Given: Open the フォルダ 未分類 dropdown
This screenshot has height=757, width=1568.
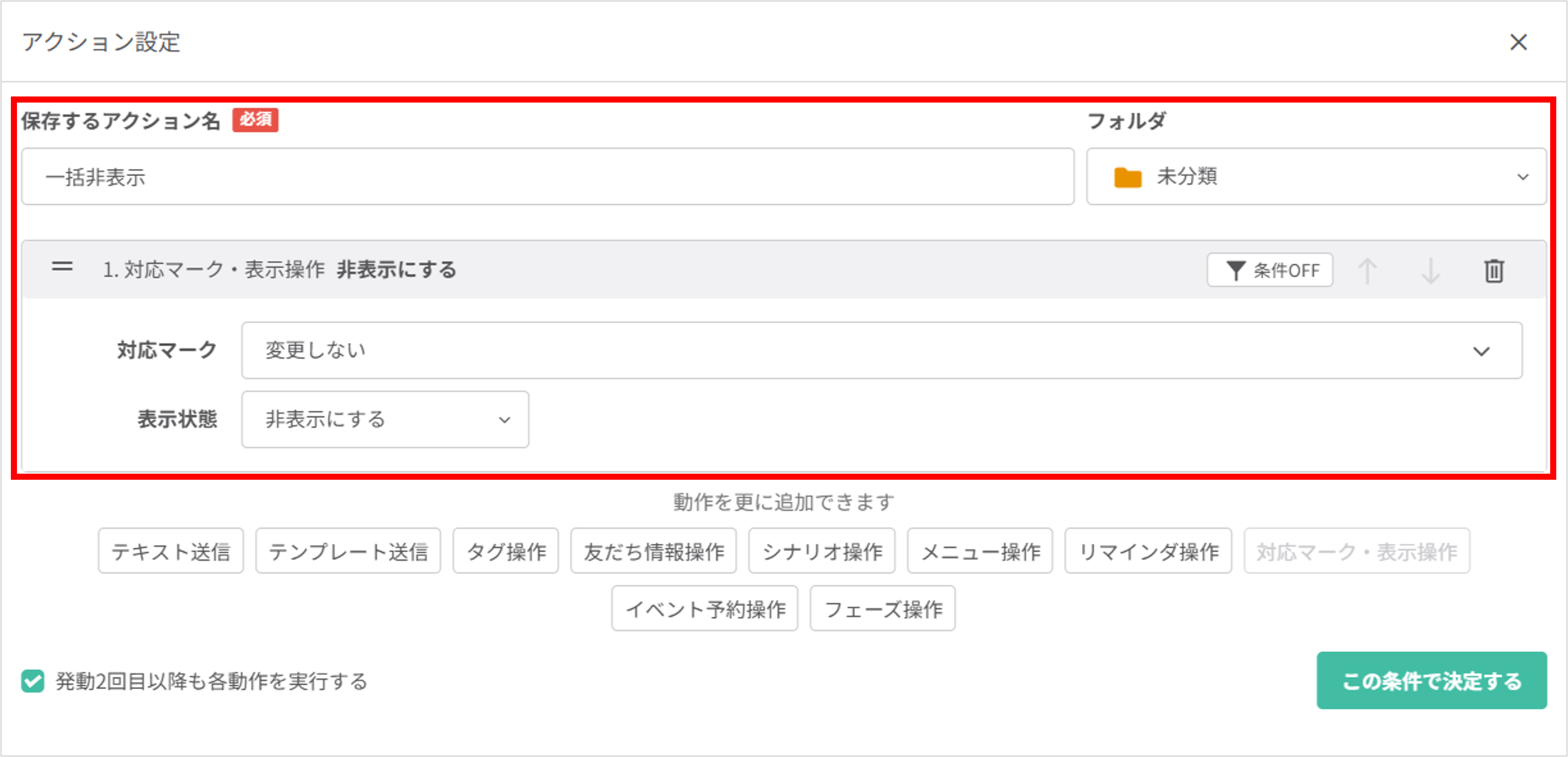Looking at the screenshot, I should click(1316, 177).
